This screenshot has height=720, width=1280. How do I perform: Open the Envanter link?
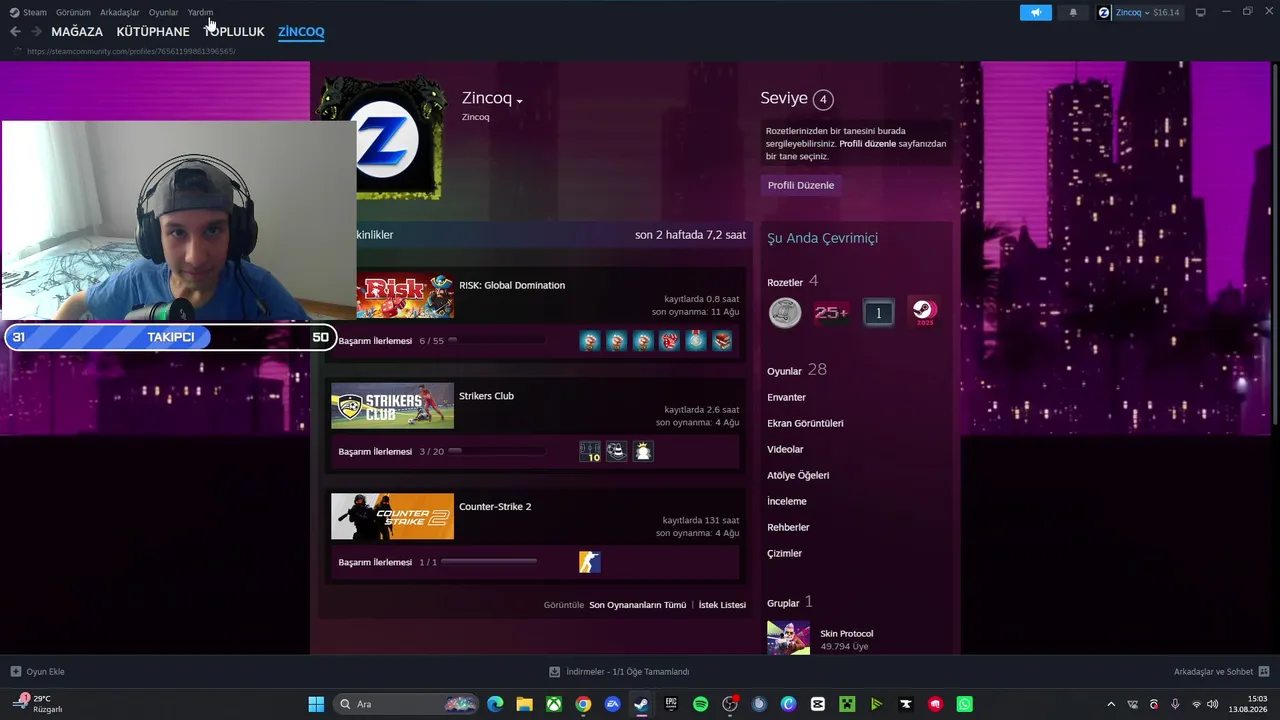(786, 397)
